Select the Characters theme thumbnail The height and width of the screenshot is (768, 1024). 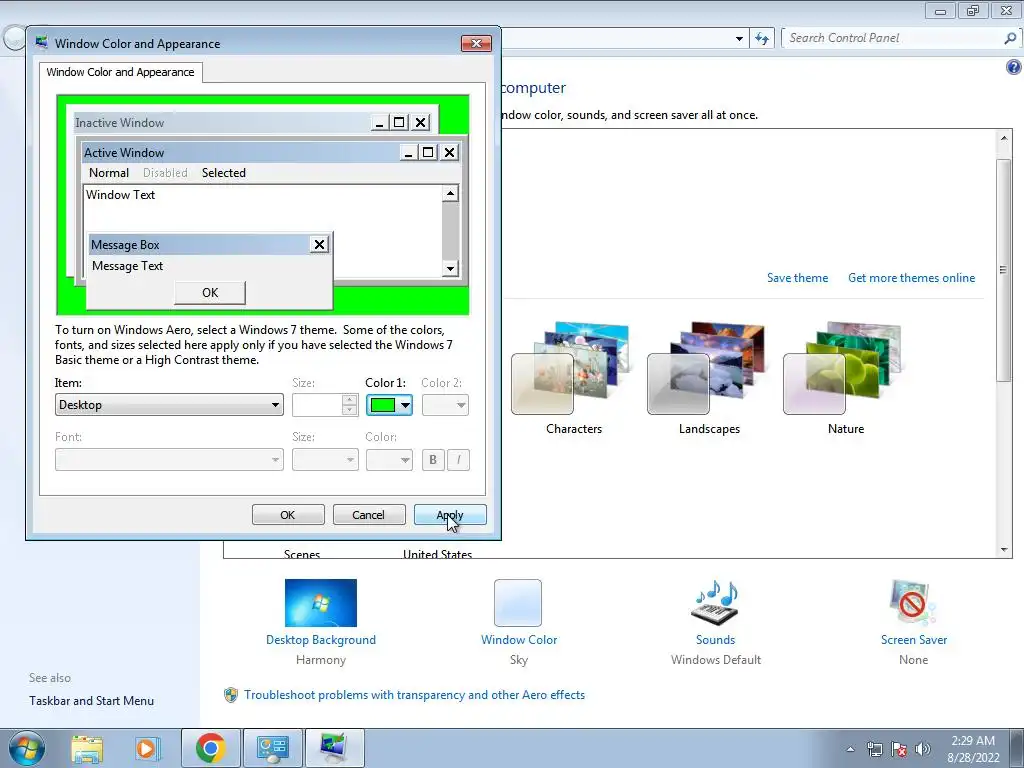click(x=570, y=368)
